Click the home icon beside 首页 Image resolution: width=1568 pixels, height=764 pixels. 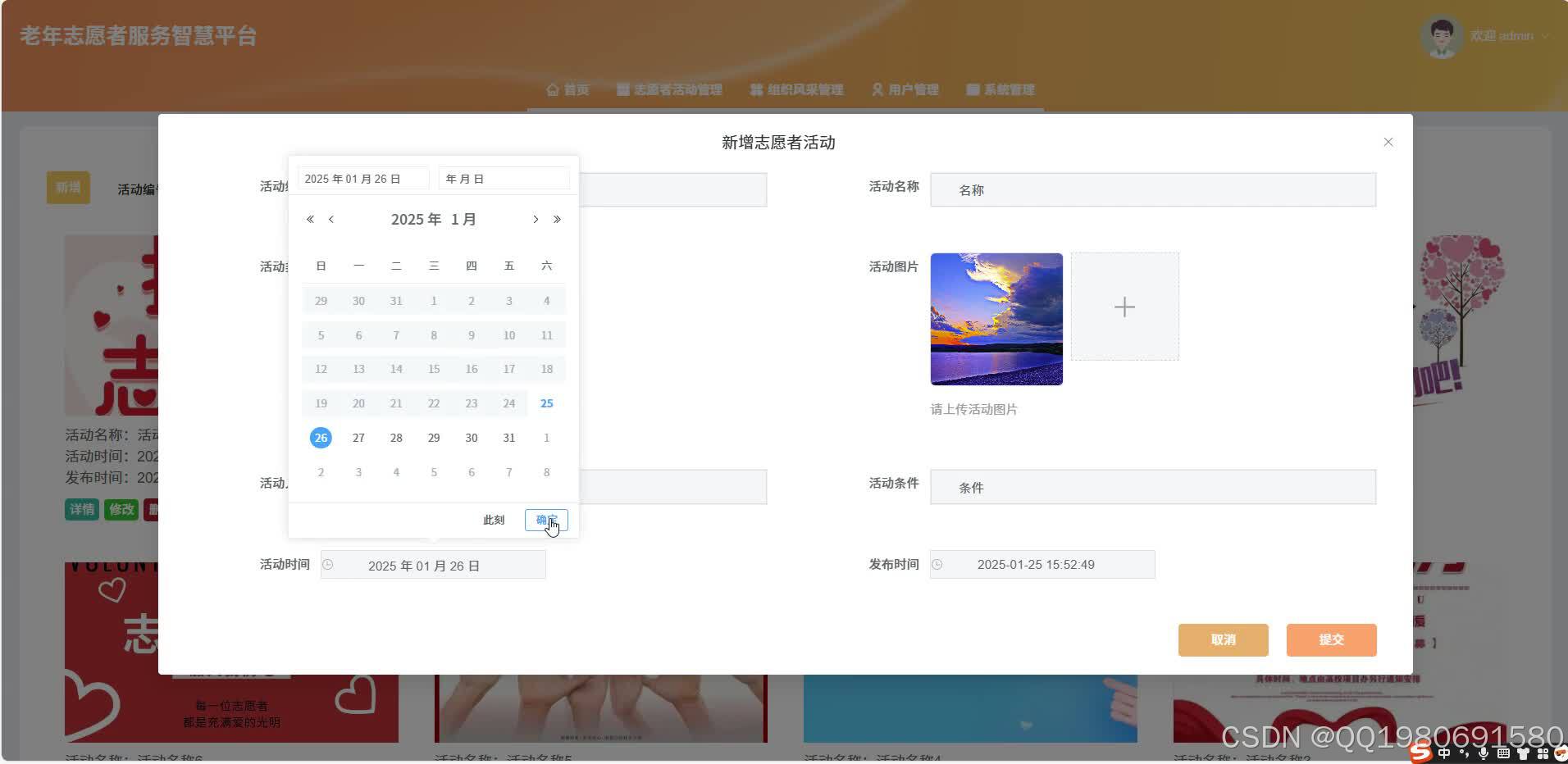point(551,89)
